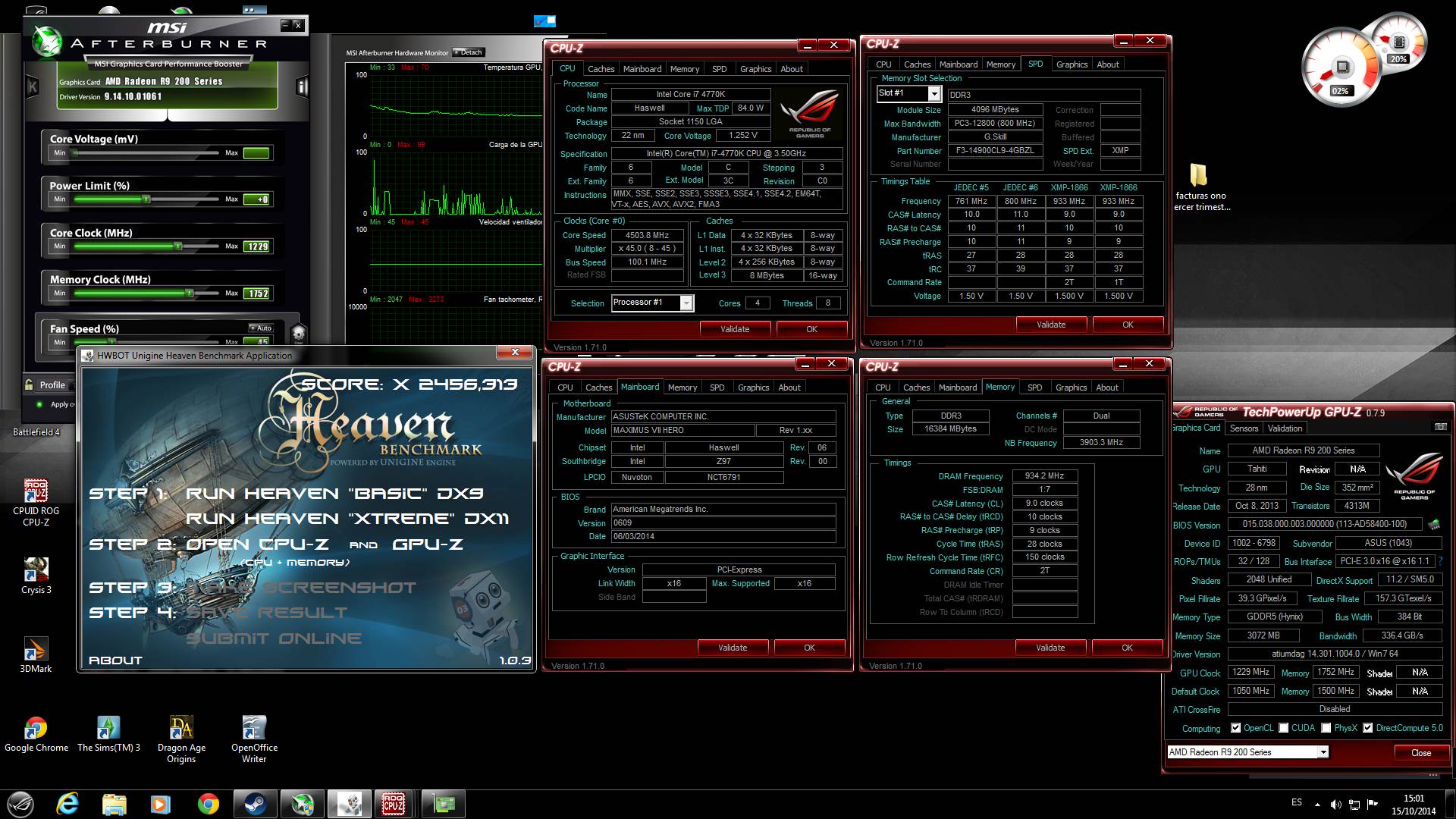Click the GPU-Z BIOS save chip icon

click(x=1434, y=524)
